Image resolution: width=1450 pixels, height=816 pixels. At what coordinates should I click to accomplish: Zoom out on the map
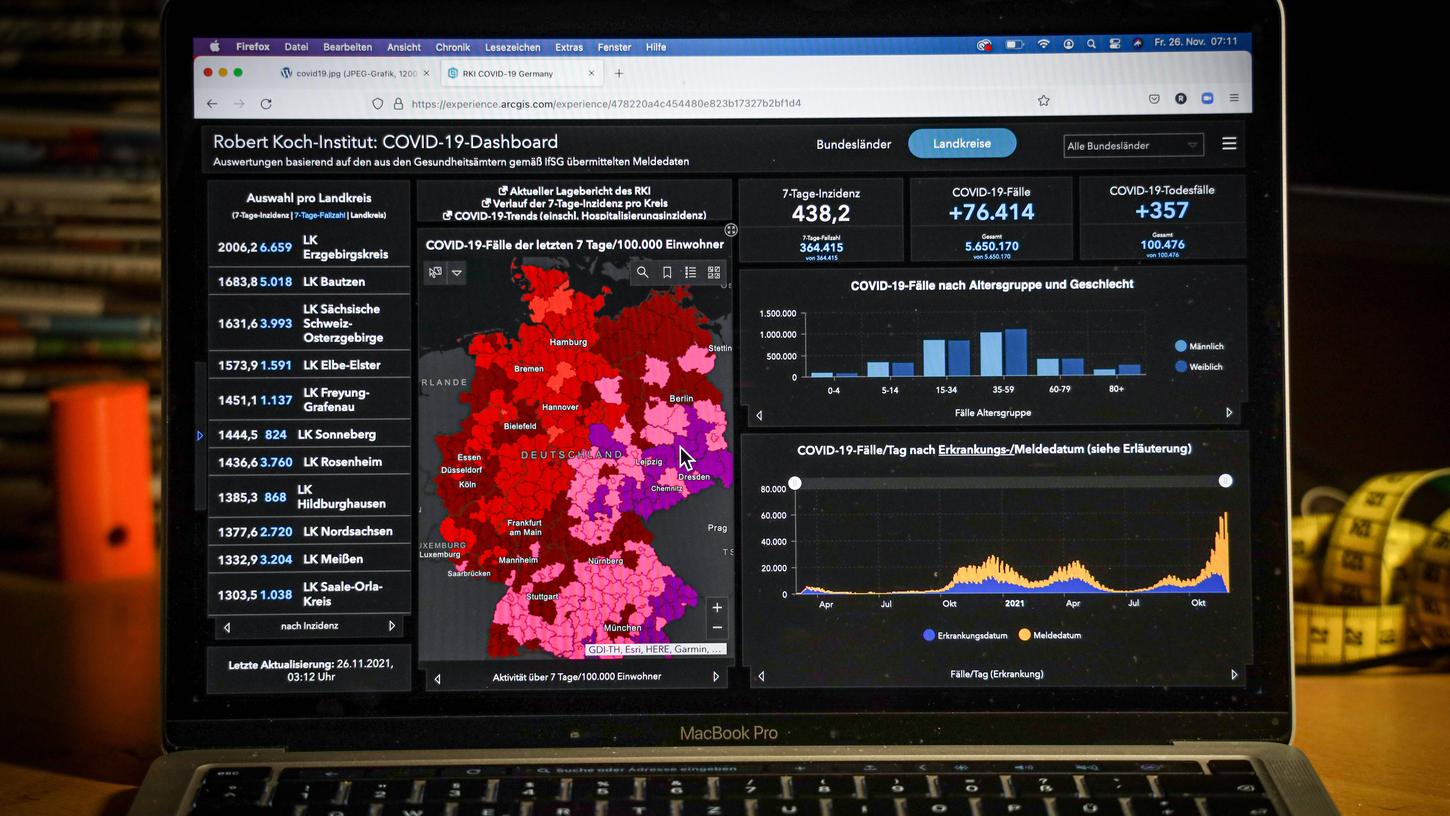point(717,628)
